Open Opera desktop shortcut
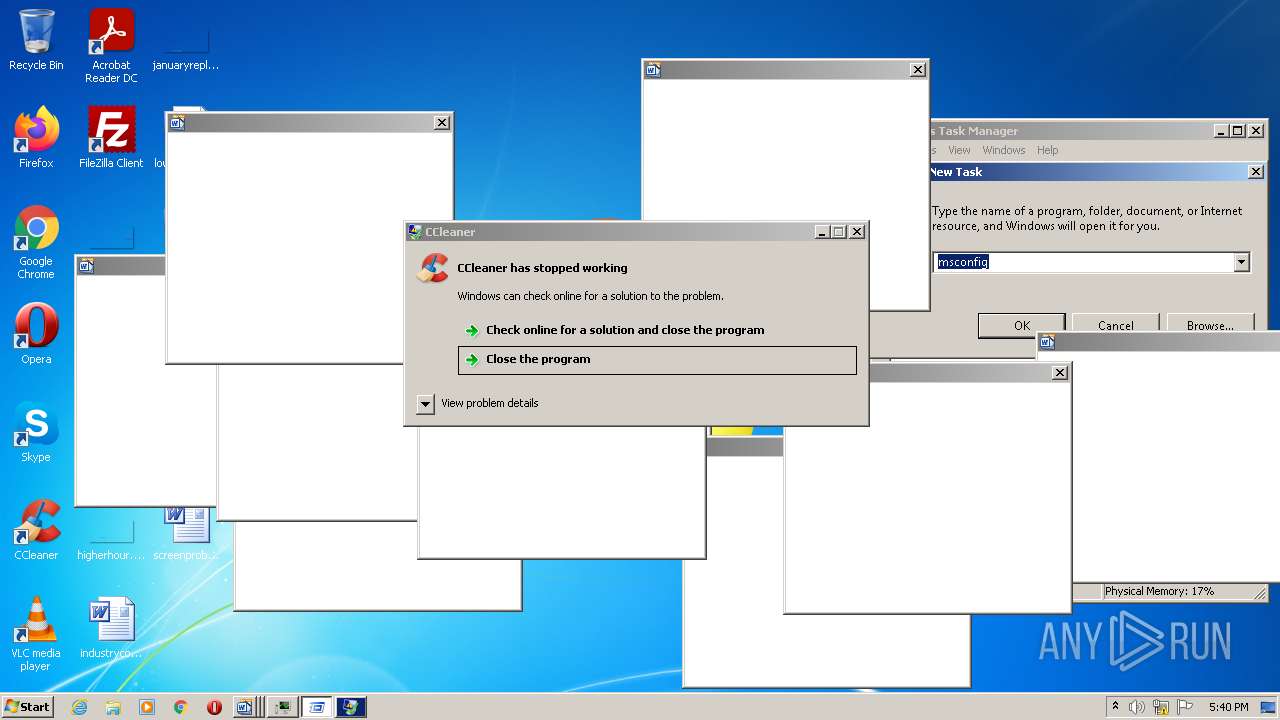Viewport: 1280px width, 720px height. [36, 334]
